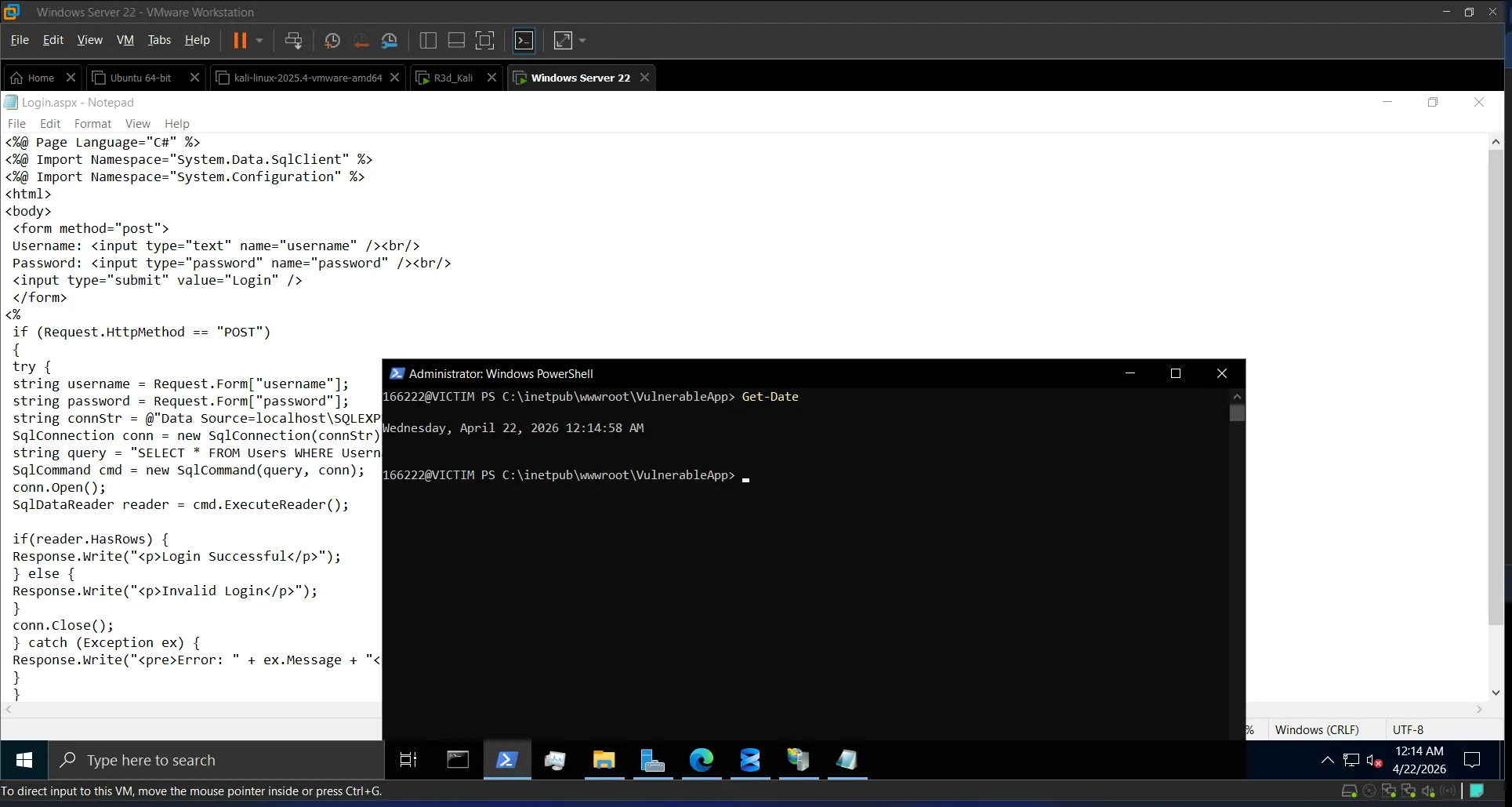This screenshot has height=807, width=1512.
Task: Click the stretch guest display icon
Action: [x=563, y=40]
